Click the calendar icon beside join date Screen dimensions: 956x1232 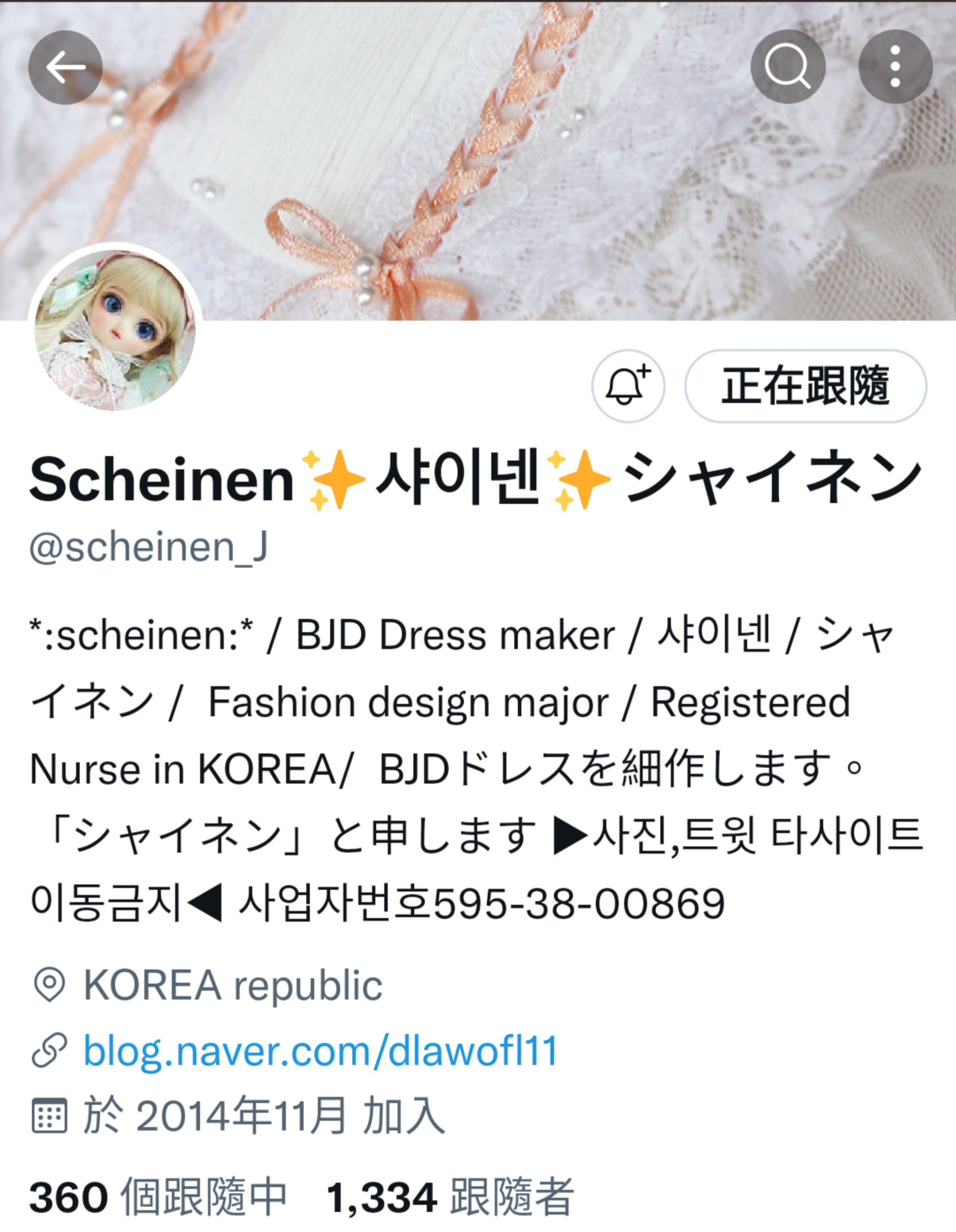point(49,1116)
